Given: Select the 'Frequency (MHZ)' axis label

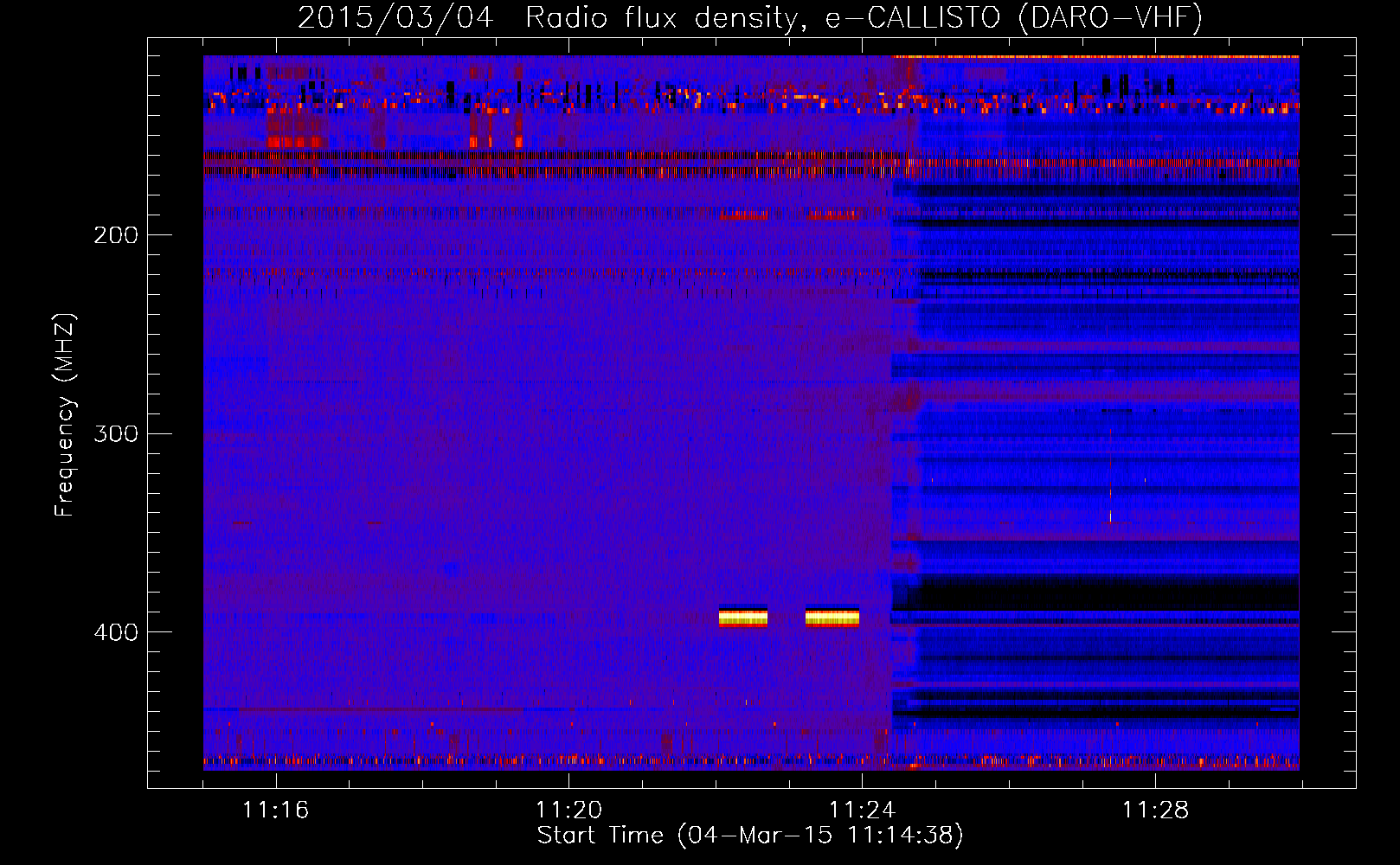Looking at the screenshot, I should [x=65, y=415].
